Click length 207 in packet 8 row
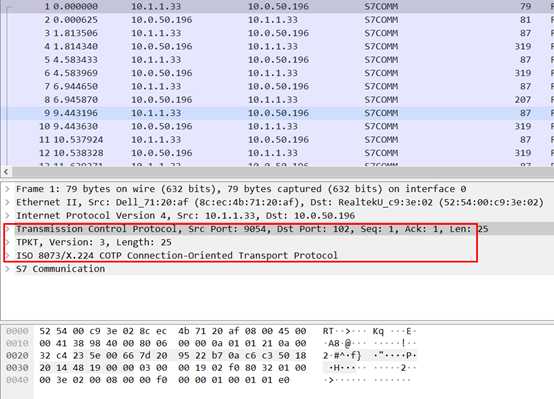Image resolution: width=554 pixels, height=399 pixels. (523, 100)
